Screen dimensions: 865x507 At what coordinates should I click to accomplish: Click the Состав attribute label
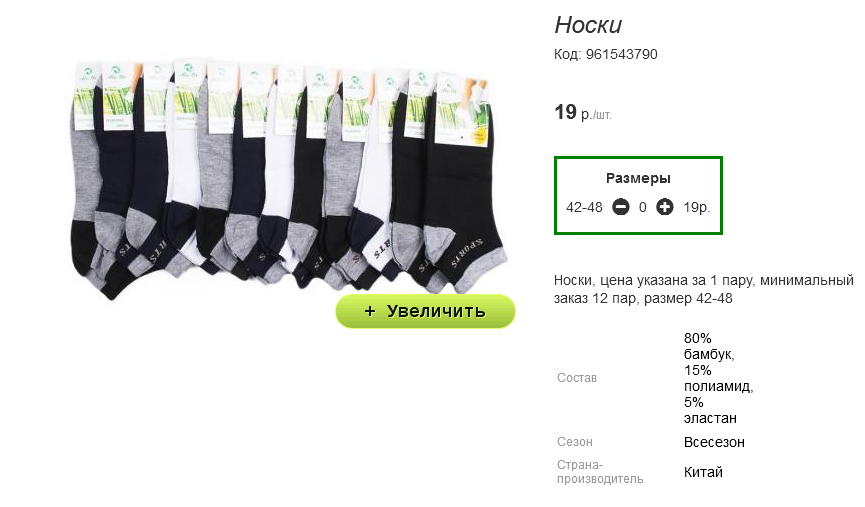pos(576,378)
